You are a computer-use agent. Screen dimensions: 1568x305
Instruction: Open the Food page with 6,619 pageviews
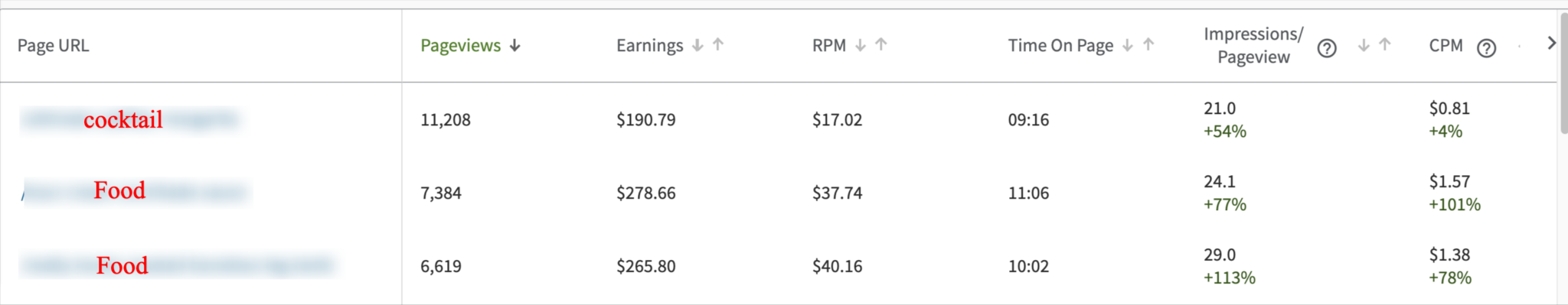pos(177,265)
